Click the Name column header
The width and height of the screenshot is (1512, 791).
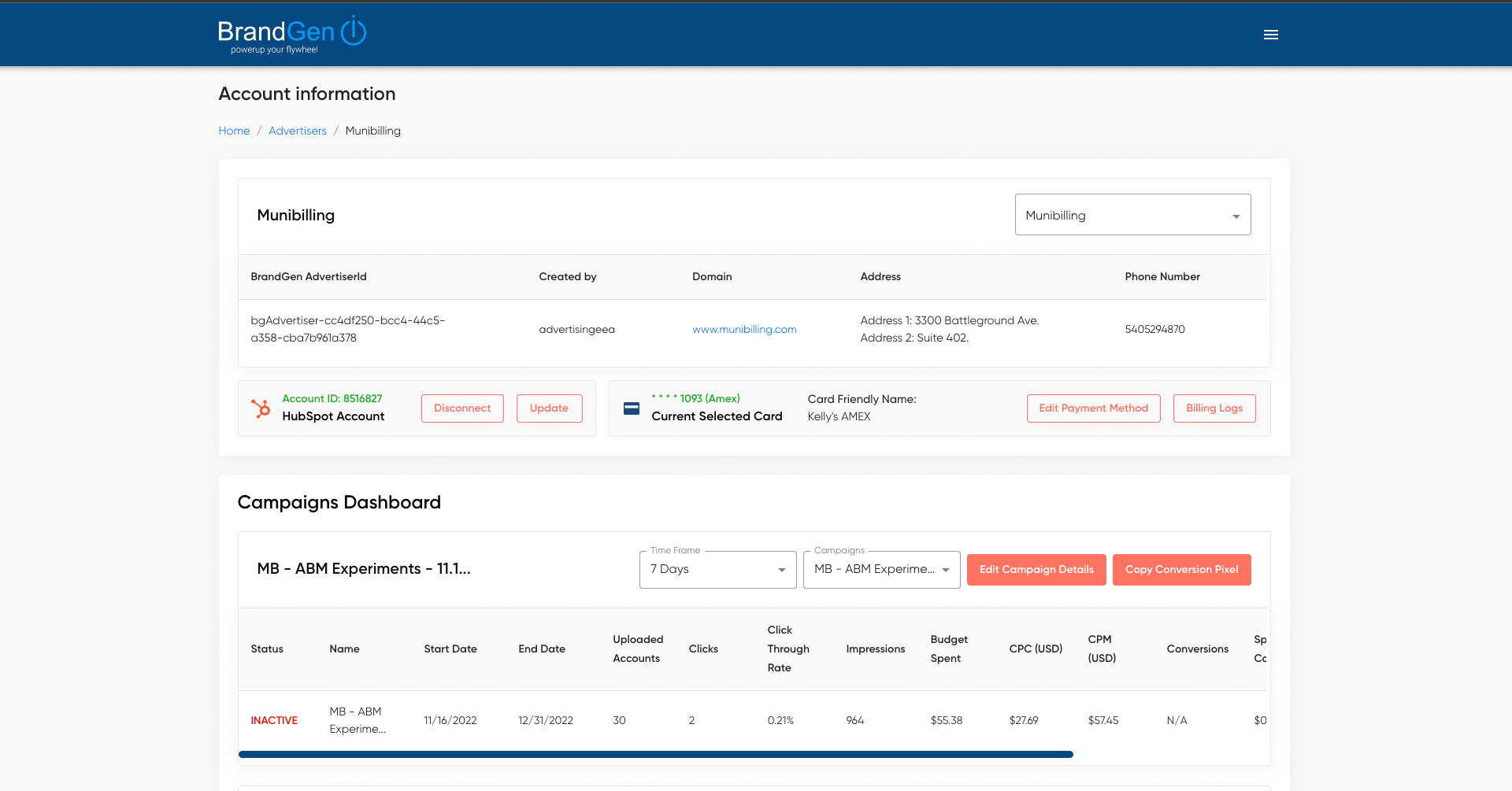[344, 649]
